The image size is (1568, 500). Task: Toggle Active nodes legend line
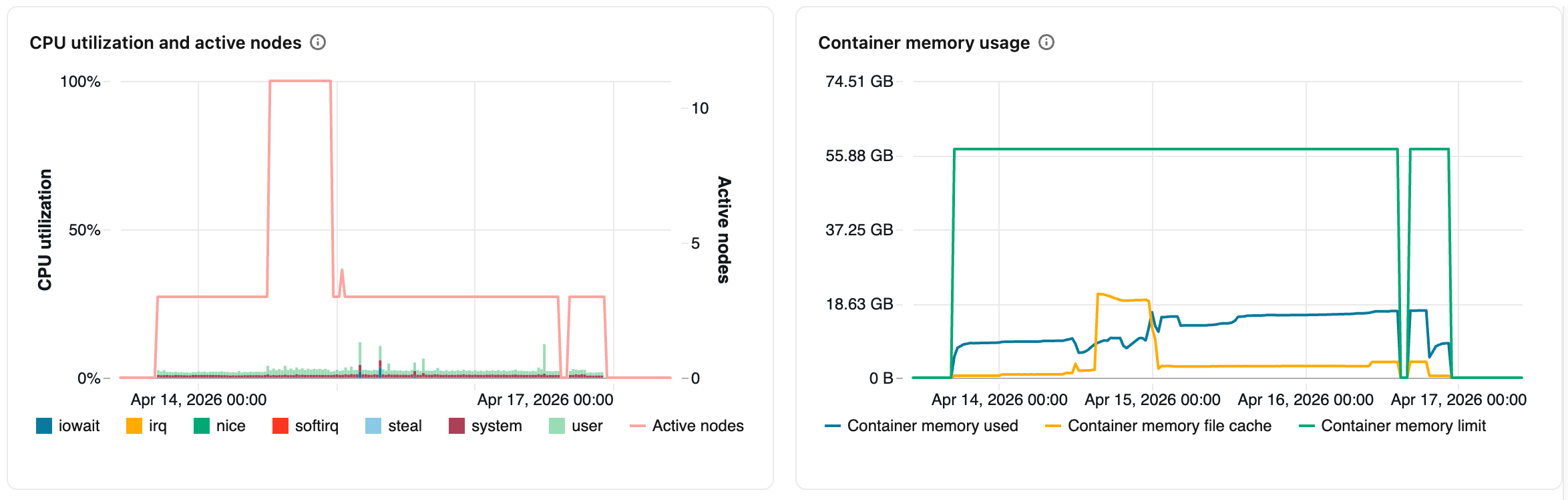click(x=638, y=426)
